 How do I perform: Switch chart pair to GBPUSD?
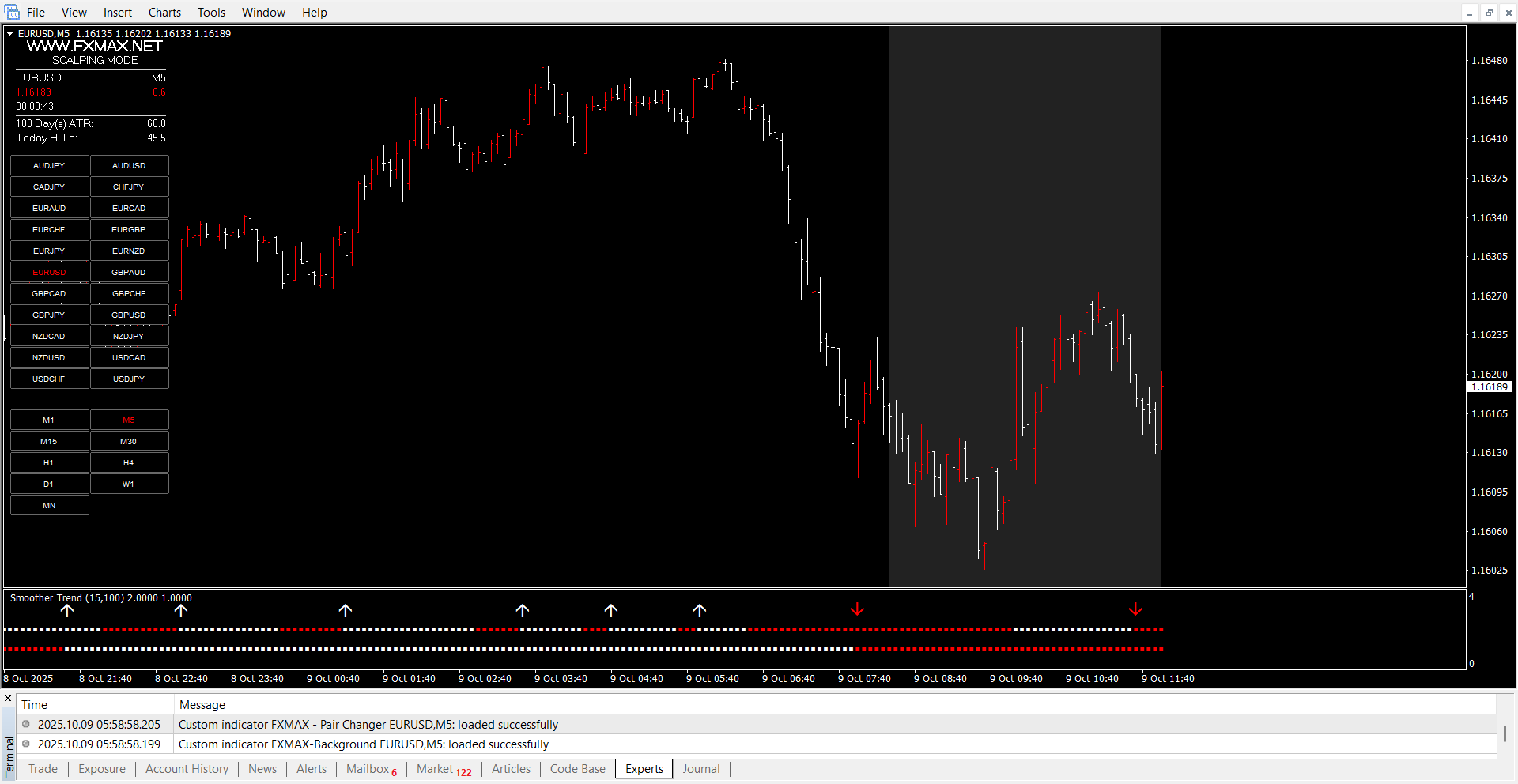[129, 315]
